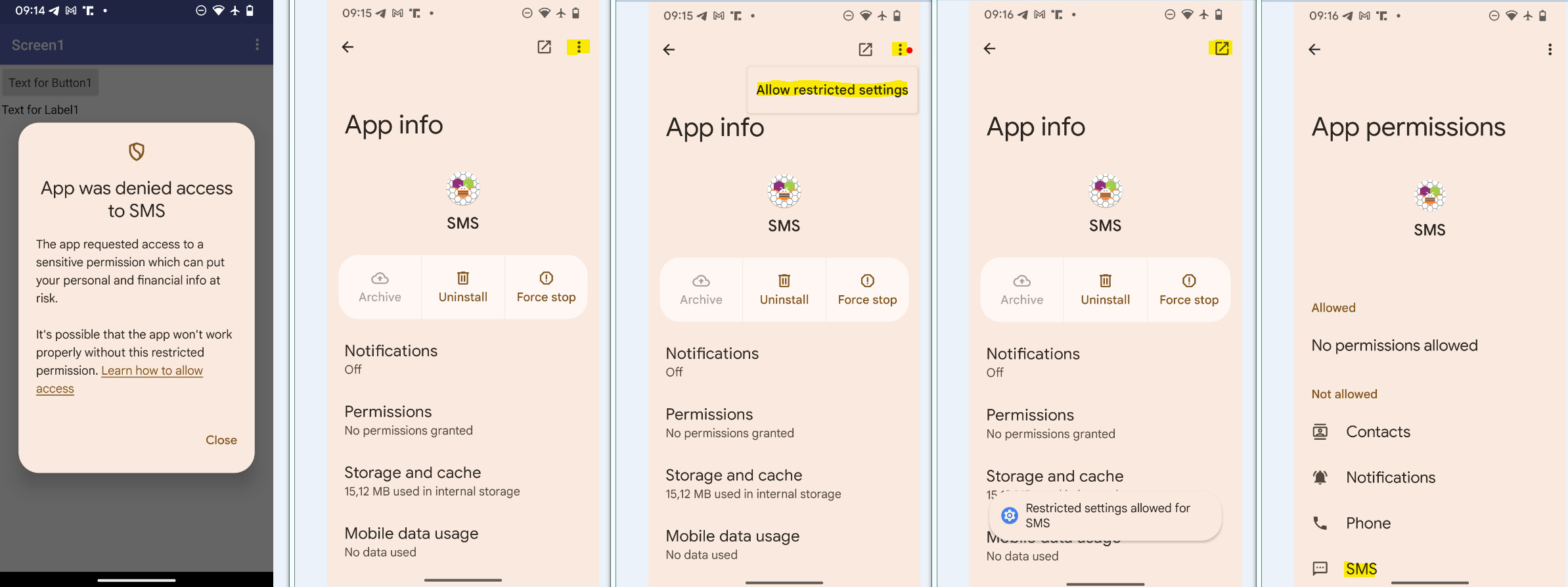Tap Force stop in second screen
This screenshot has width=1568, height=587.
[546, 287]
